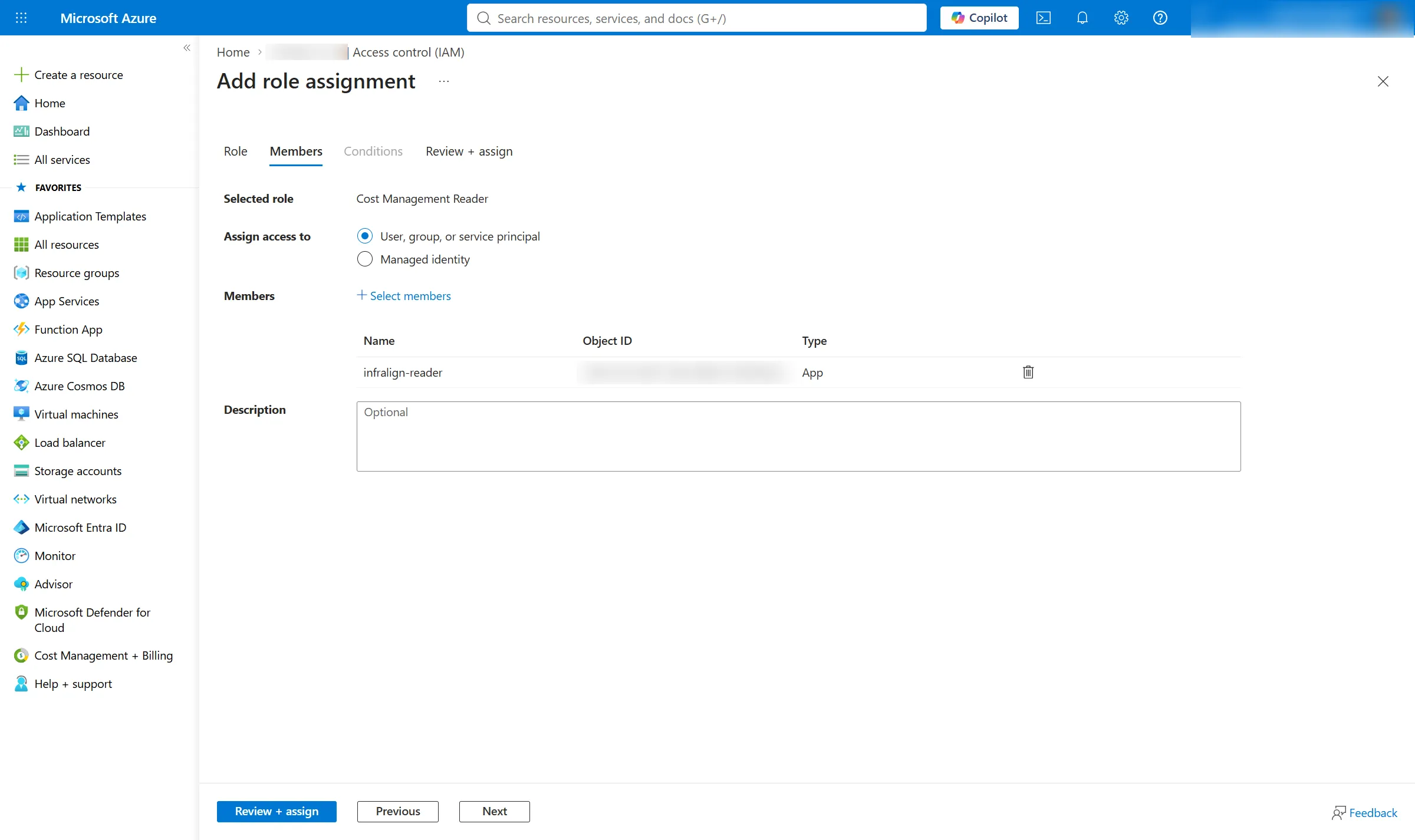Click the Cost Management Reader role text
1415x840 pixels.
pos(422,199)
